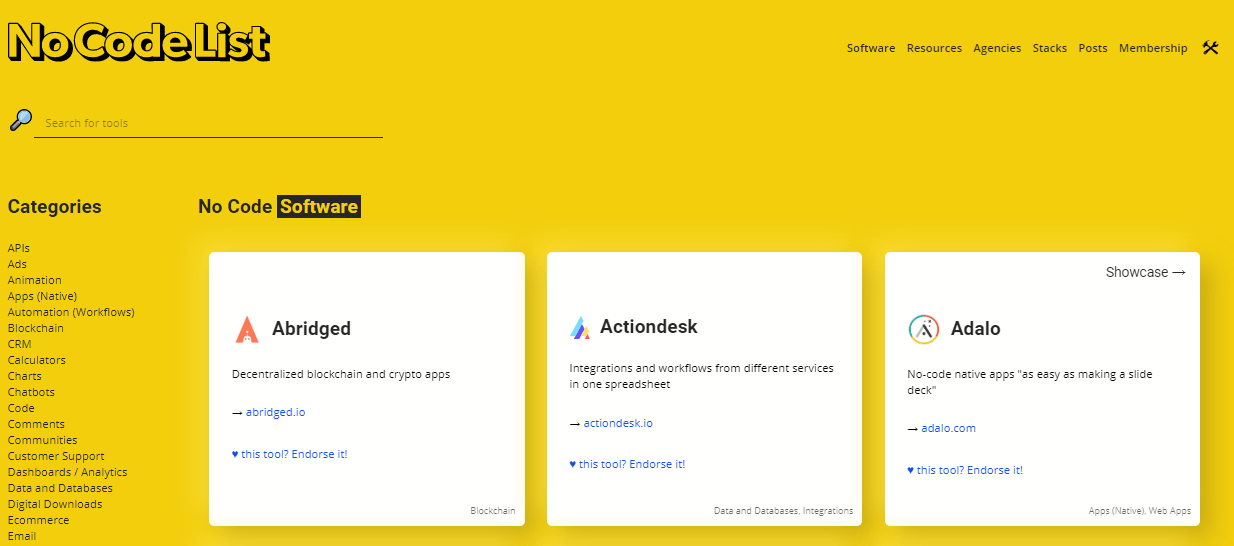Endorse the Actiondesk tool

(628, 464)
